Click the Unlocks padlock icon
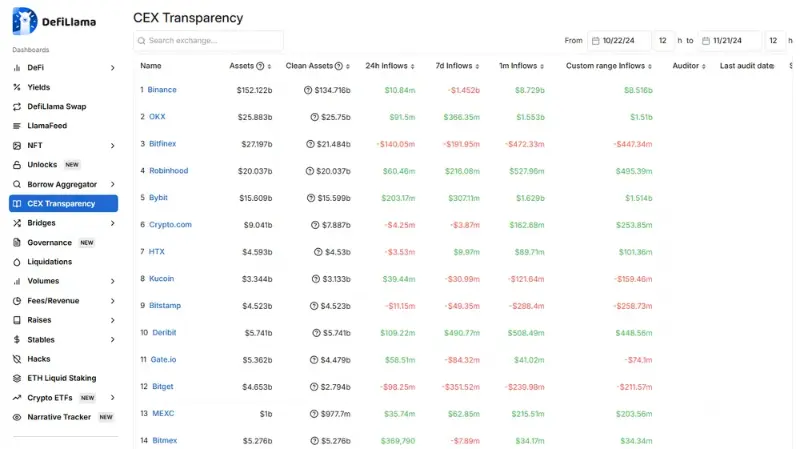 click(17, 165)
